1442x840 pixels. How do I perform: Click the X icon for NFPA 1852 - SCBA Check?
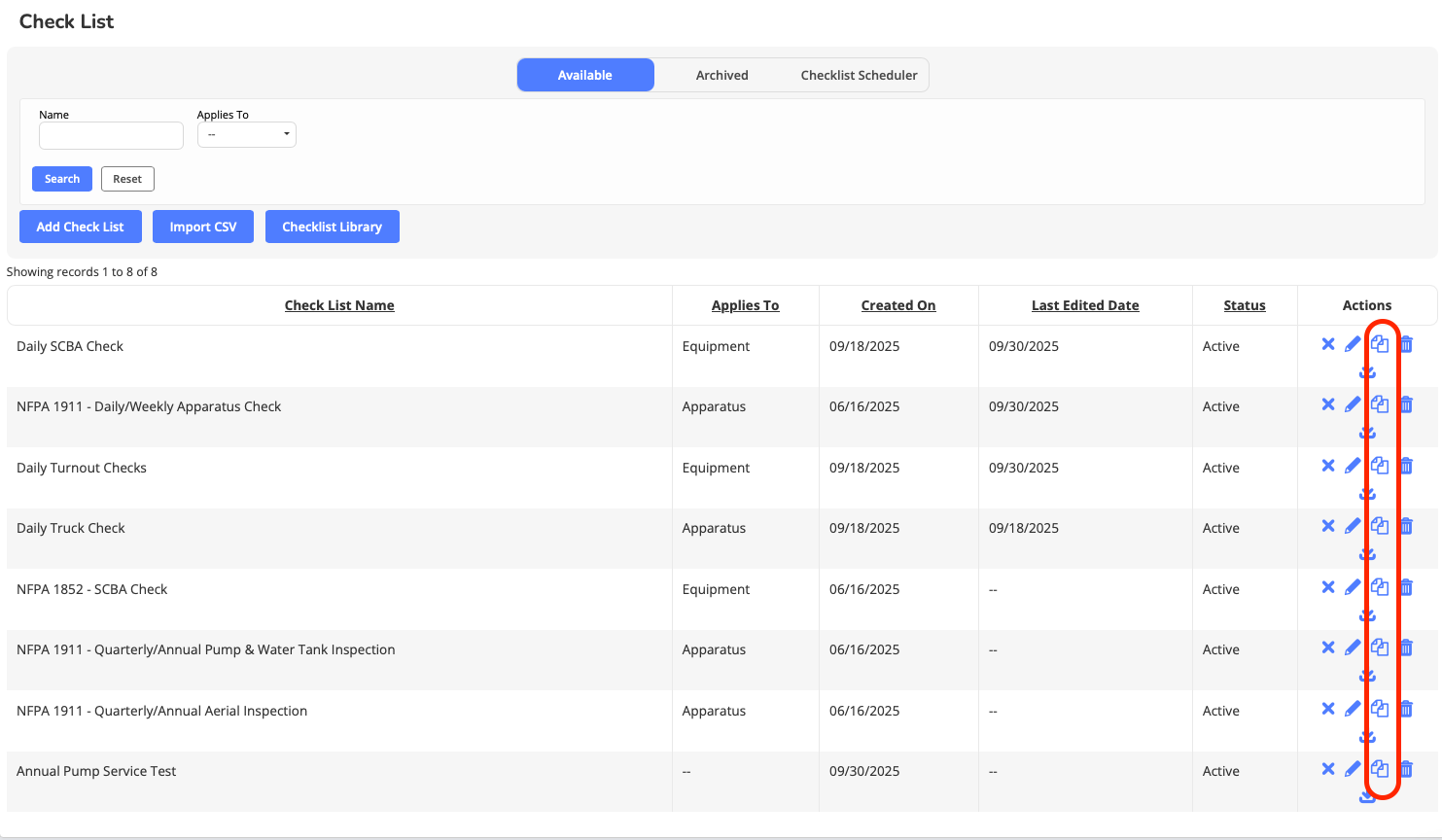[1328, 587]
